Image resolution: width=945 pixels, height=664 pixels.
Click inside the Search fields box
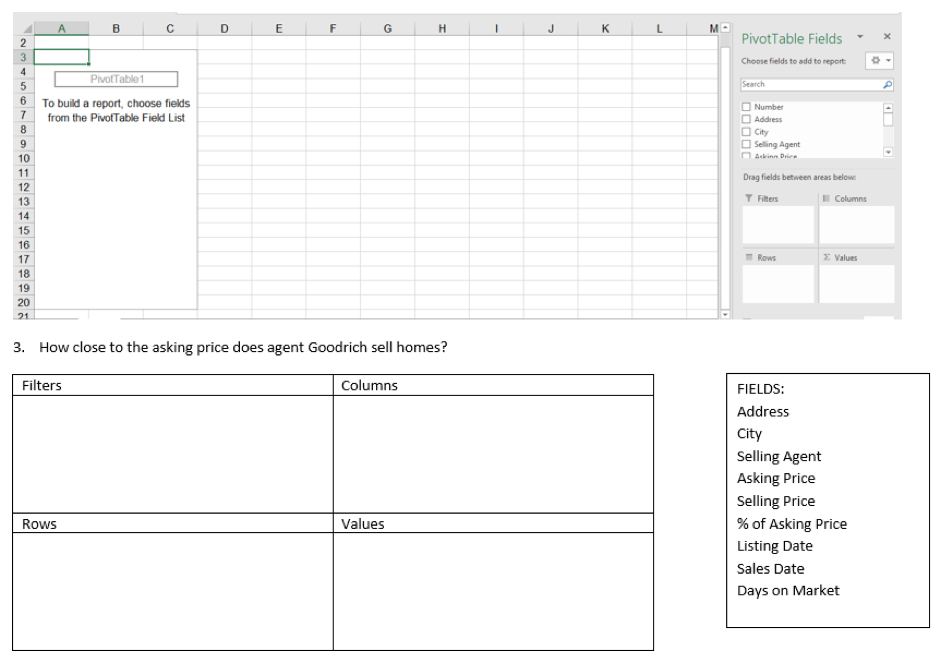[x=798, y=85]
